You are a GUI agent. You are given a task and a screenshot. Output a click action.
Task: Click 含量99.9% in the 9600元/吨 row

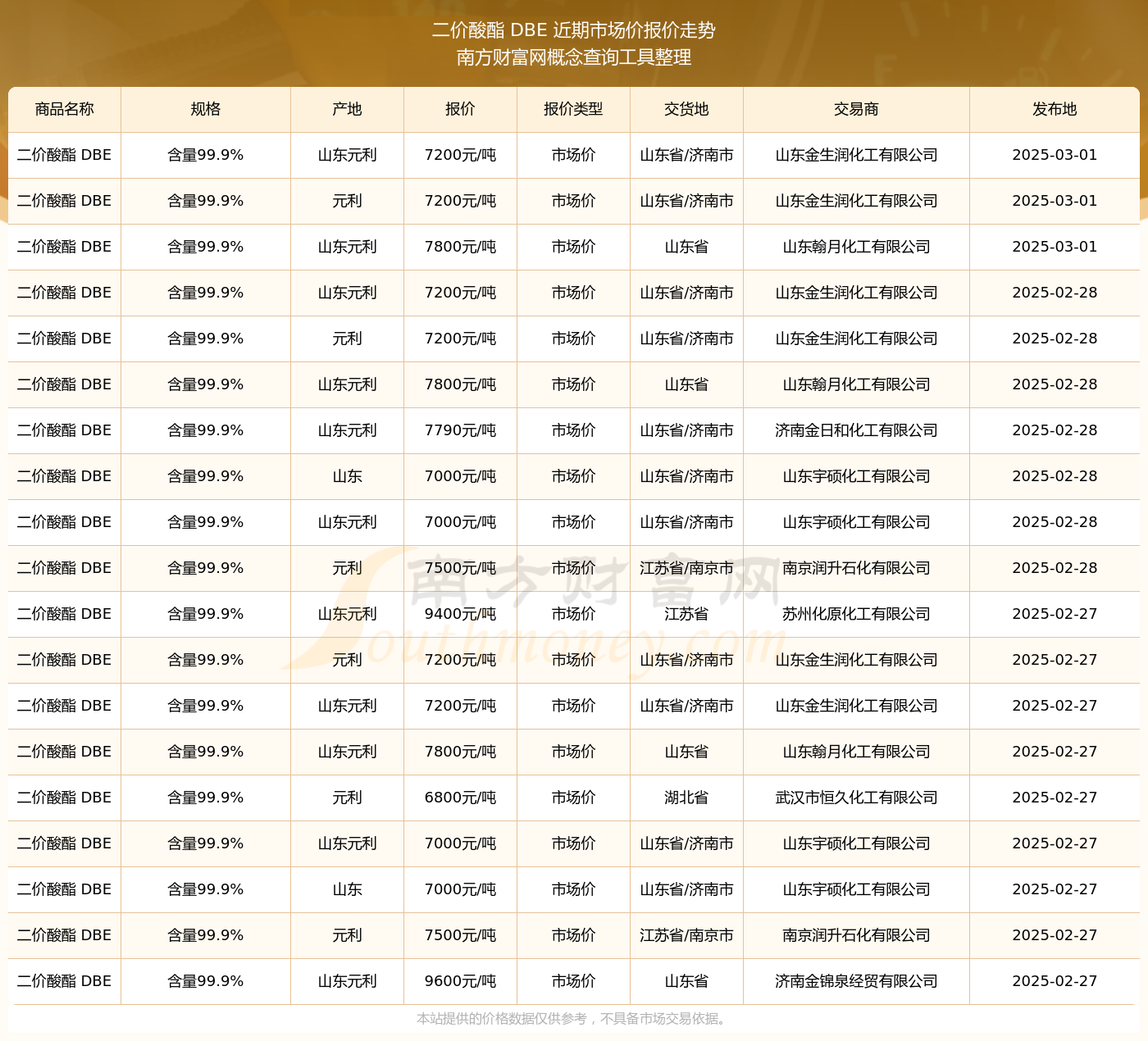[206, 981]
